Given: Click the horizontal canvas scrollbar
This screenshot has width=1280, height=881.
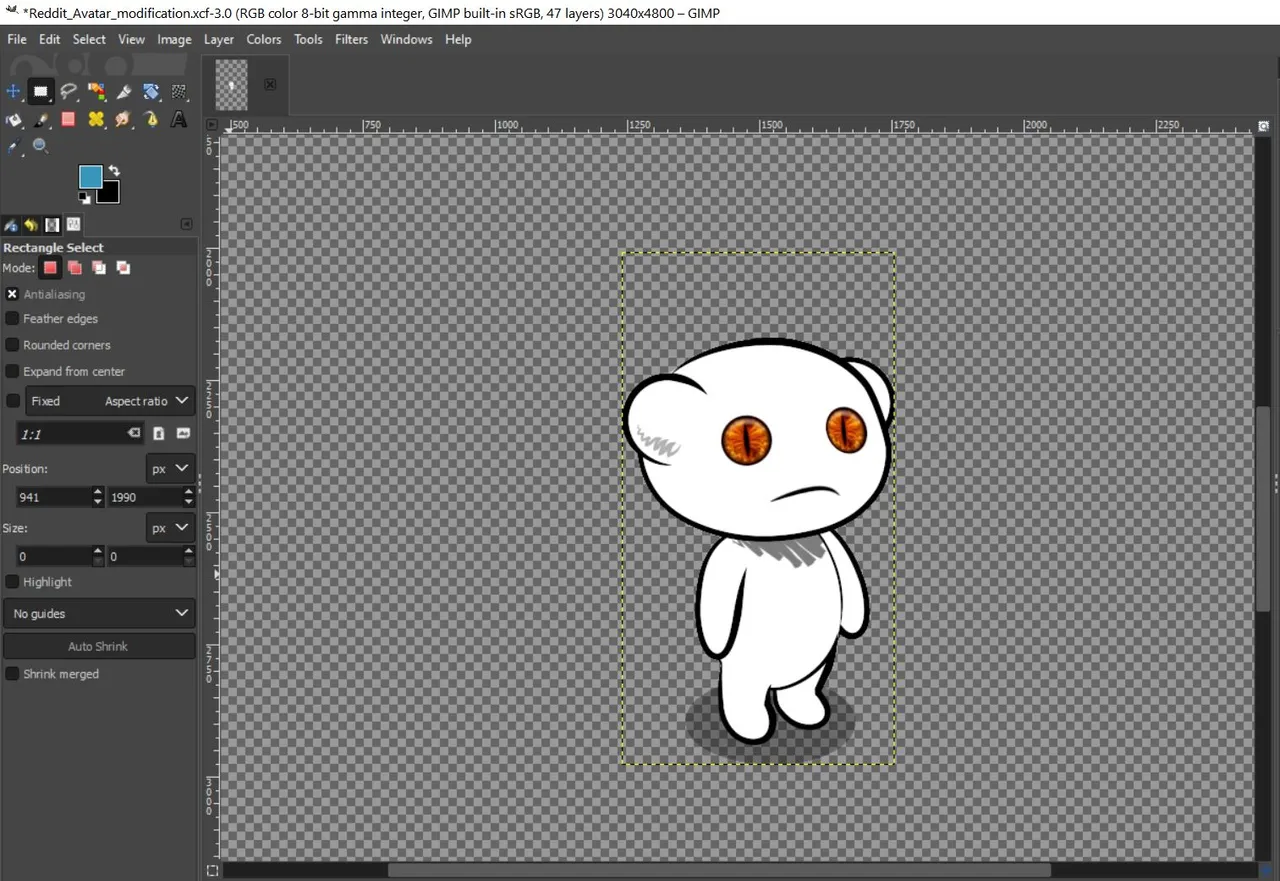Looking at the screenshot, I should coord(719,870).
